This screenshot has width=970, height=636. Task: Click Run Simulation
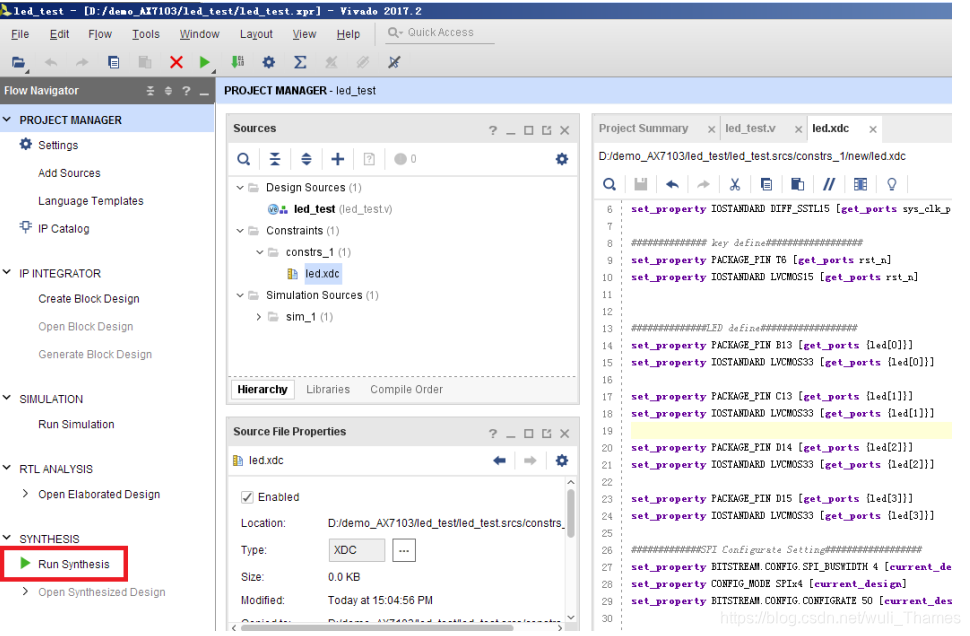click(x=76, y=424)
